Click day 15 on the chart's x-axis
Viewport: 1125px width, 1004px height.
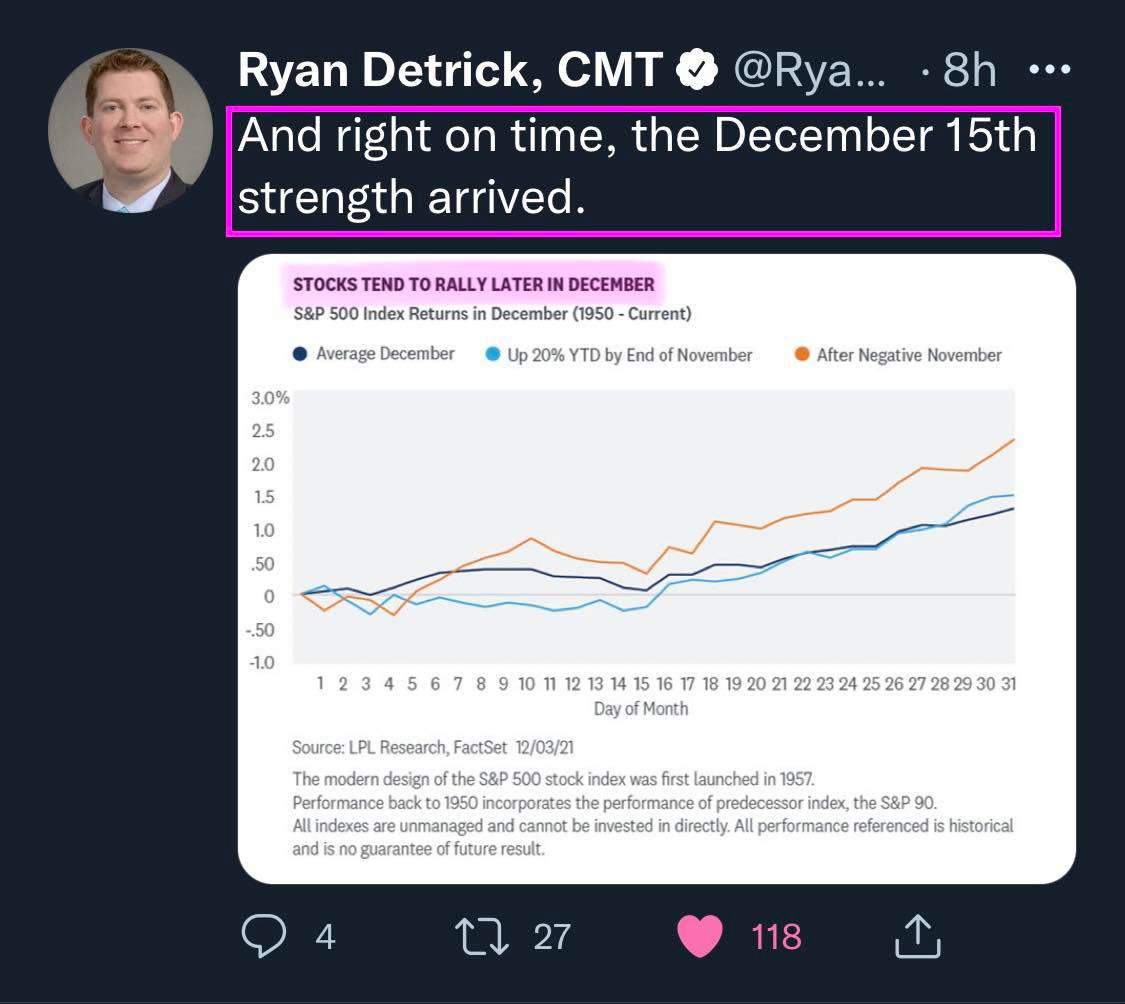pyautogui.click(x=641, y=684)
